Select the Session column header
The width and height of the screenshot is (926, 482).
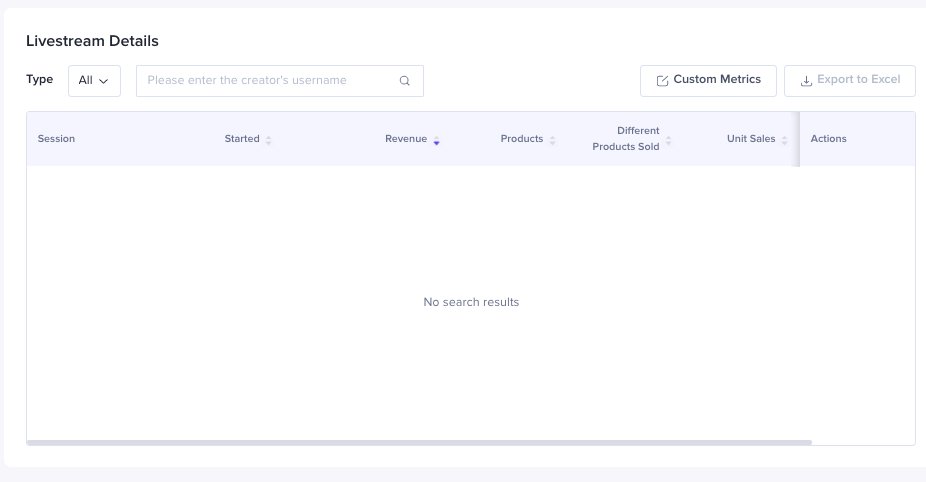[56, 139]
